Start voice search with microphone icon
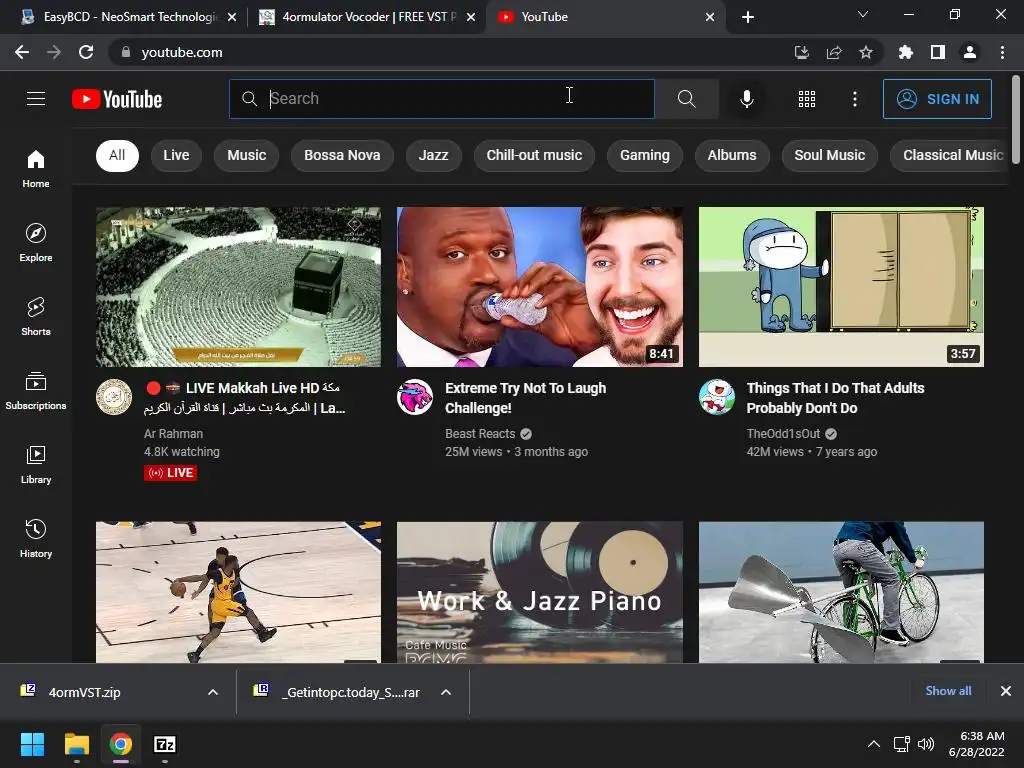 click(746, 99)
